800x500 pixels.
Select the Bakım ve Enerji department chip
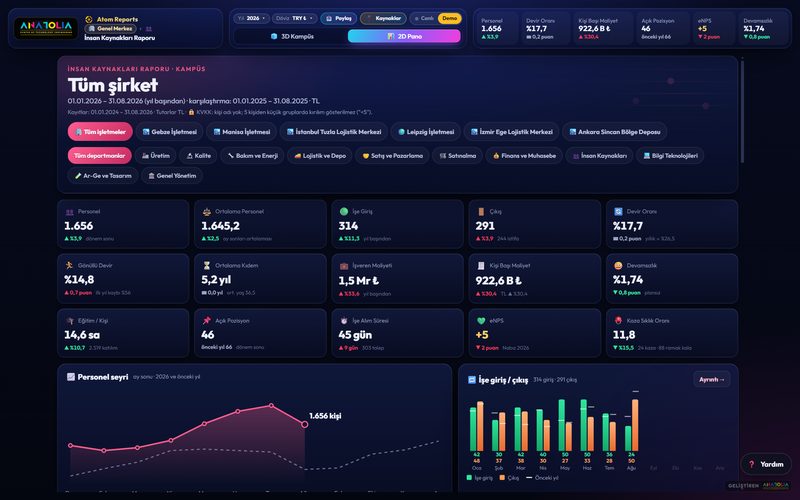tap(252, 156)
